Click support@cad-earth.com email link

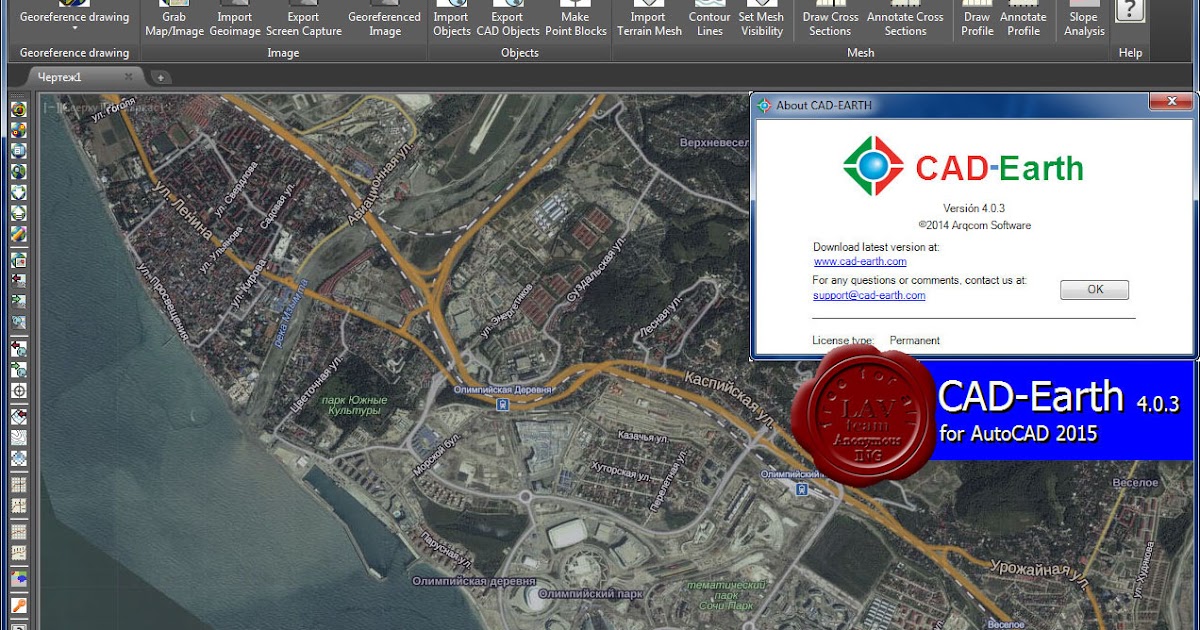[x=869, y=295]
